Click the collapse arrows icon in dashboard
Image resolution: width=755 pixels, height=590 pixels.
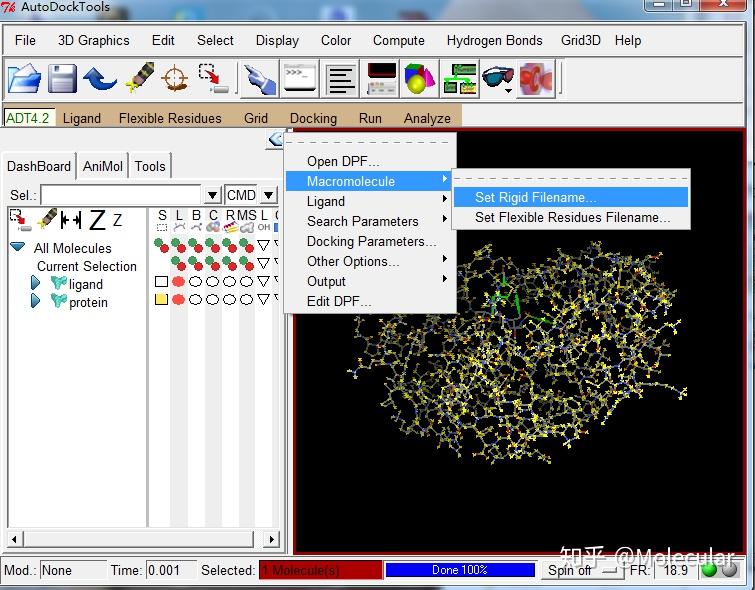click(x=71, y=221)
